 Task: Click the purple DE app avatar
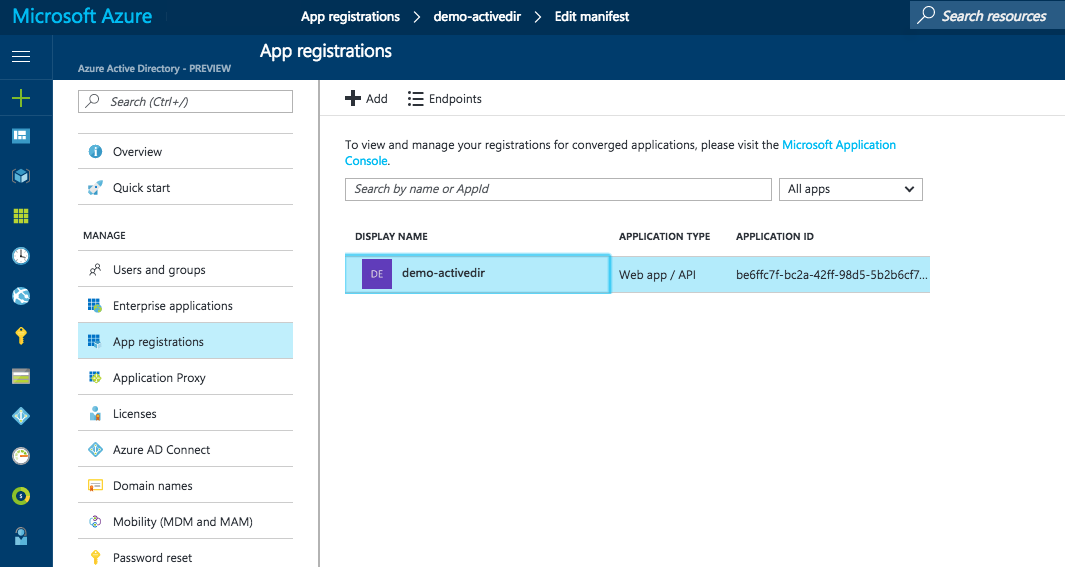coord(377,274)
